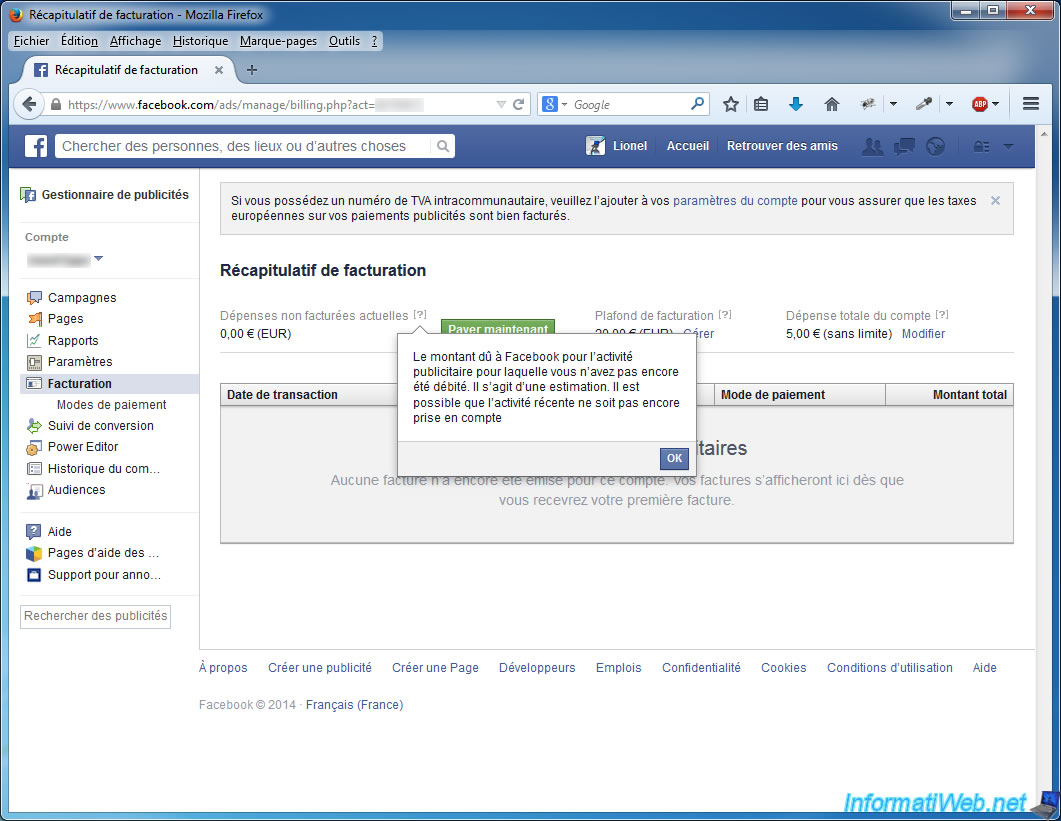
Task: Go to Firefox home page icon
Action: point(832,104)
